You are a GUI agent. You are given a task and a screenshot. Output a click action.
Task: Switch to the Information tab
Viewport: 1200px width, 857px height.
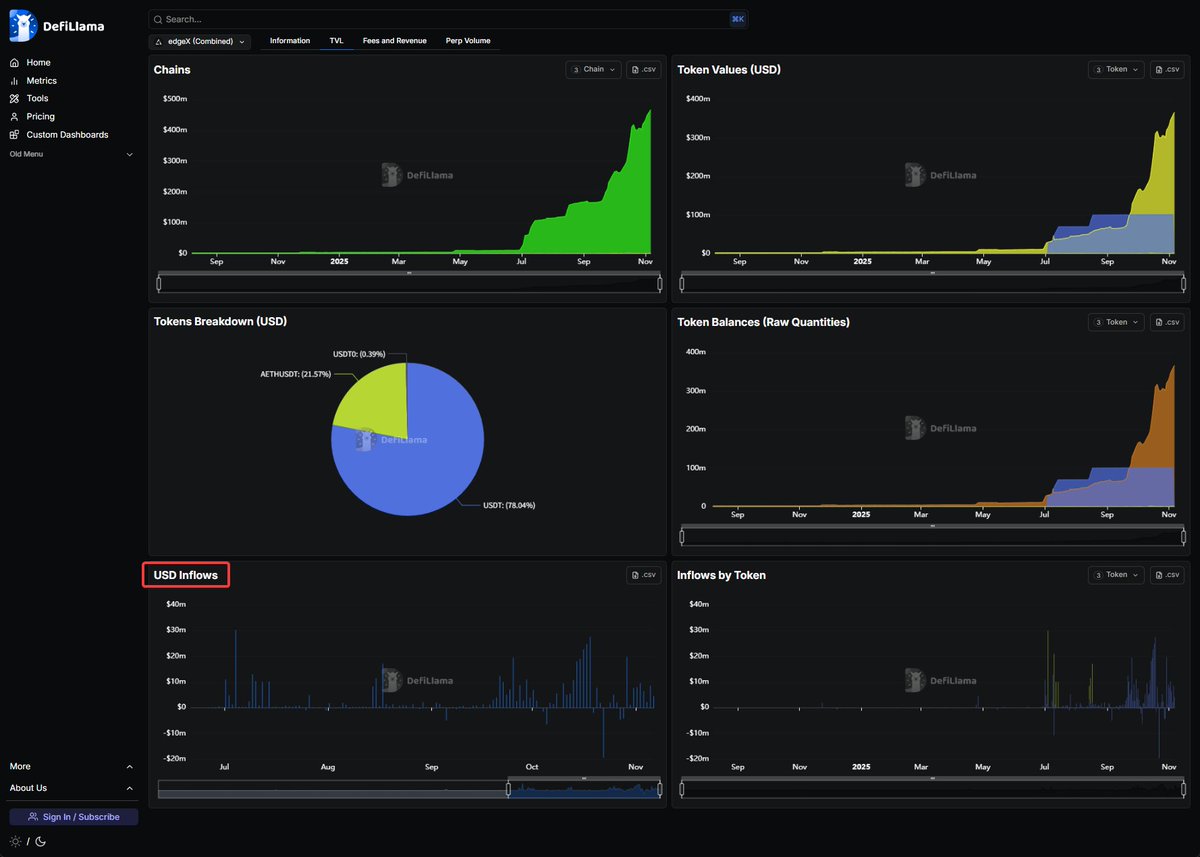pyautogui.click(x=290, y=41)
